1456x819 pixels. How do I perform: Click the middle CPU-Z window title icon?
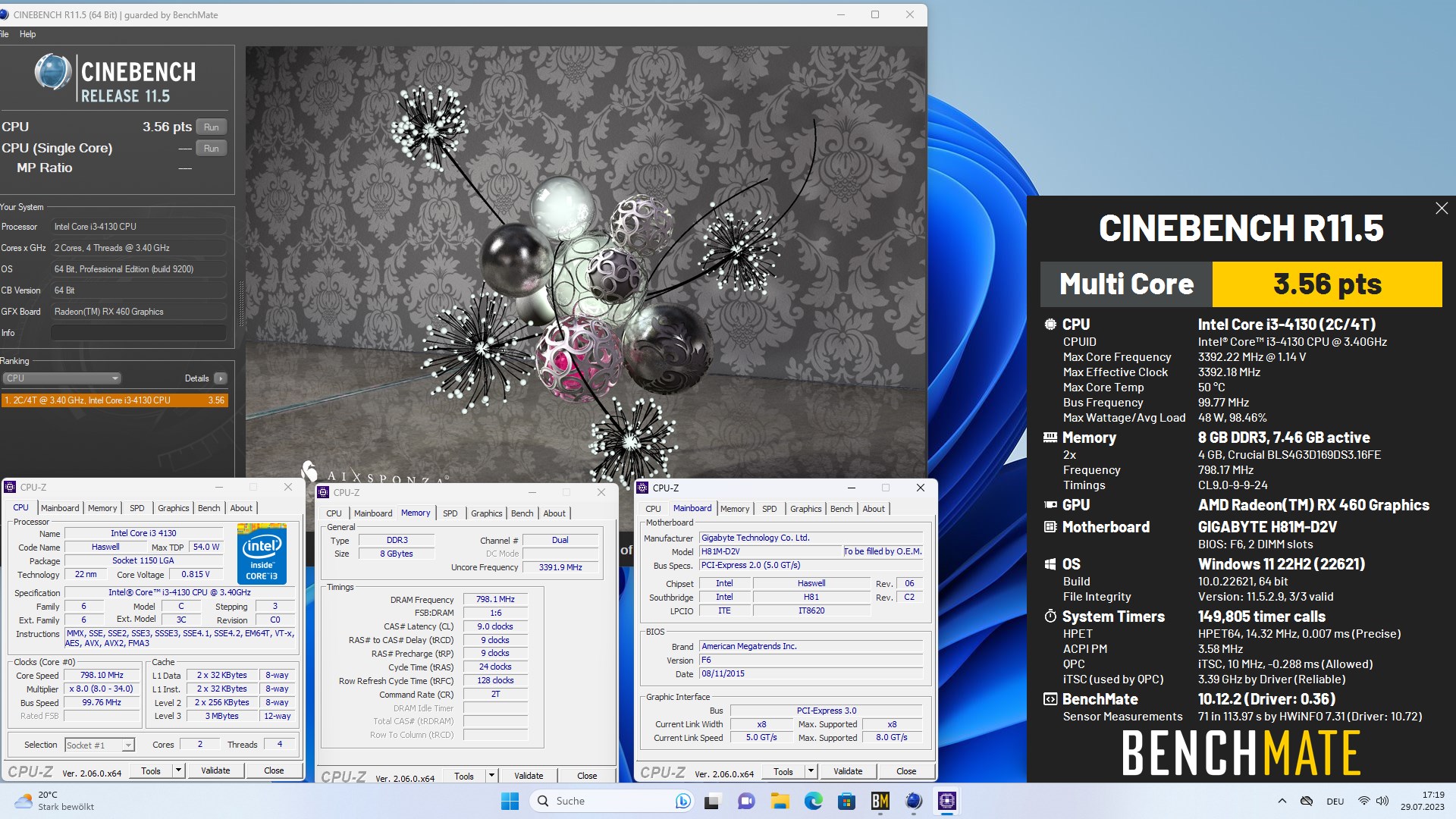pyautogui.click(x=324, y=493)
